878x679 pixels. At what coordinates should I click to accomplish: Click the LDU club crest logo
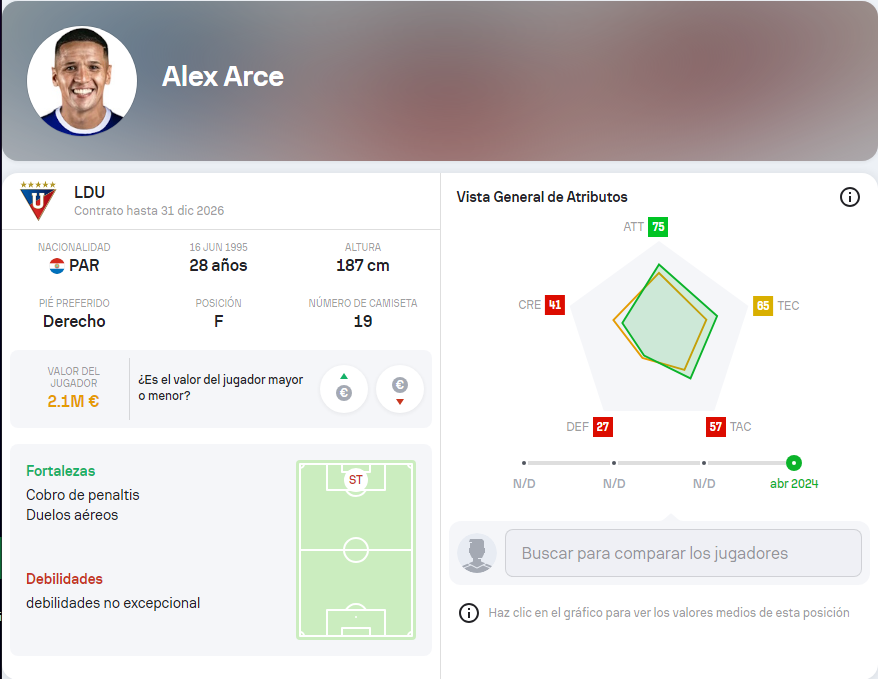coord(38,201)
